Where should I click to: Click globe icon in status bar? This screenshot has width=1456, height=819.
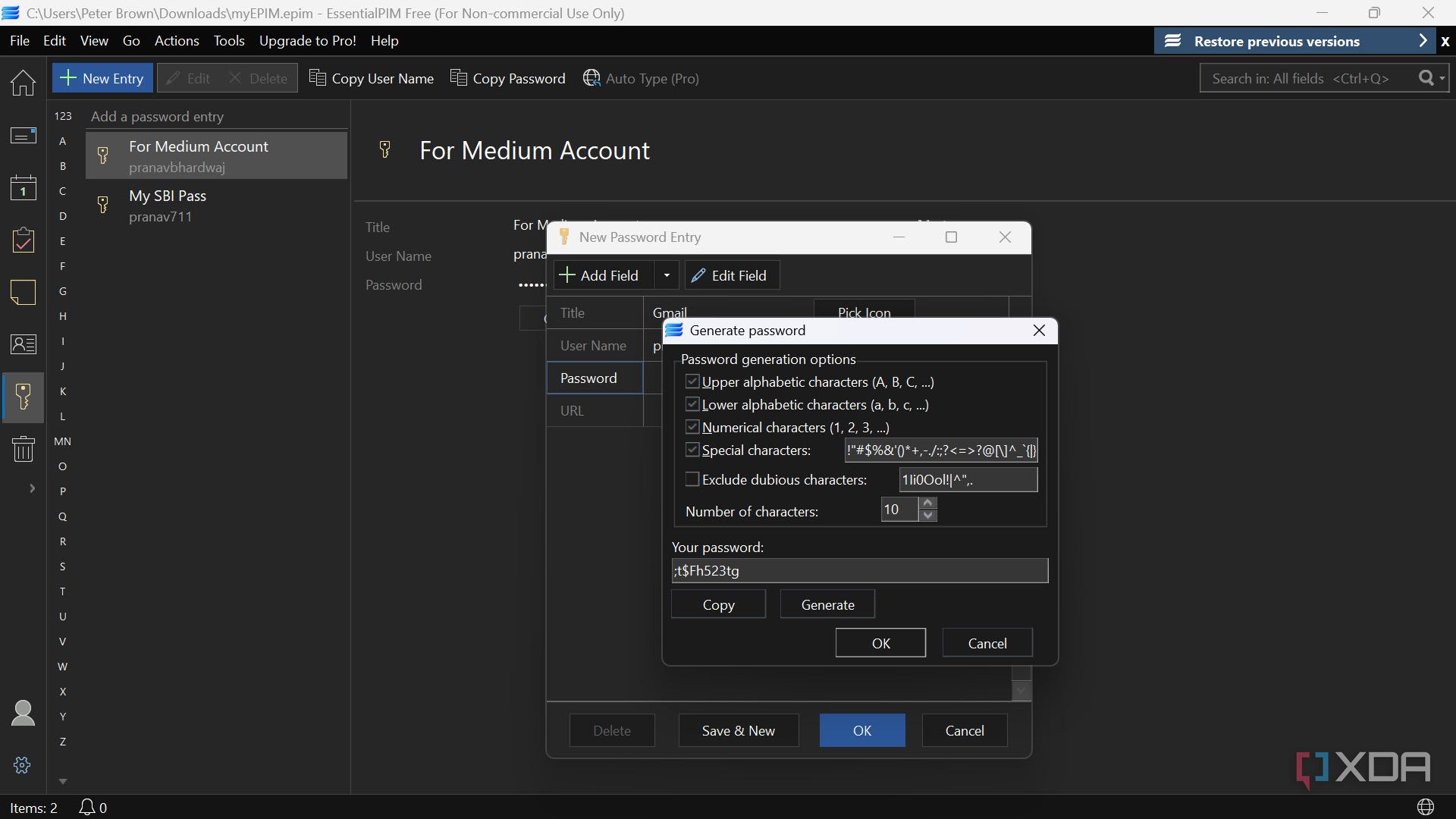[1426, 807]
